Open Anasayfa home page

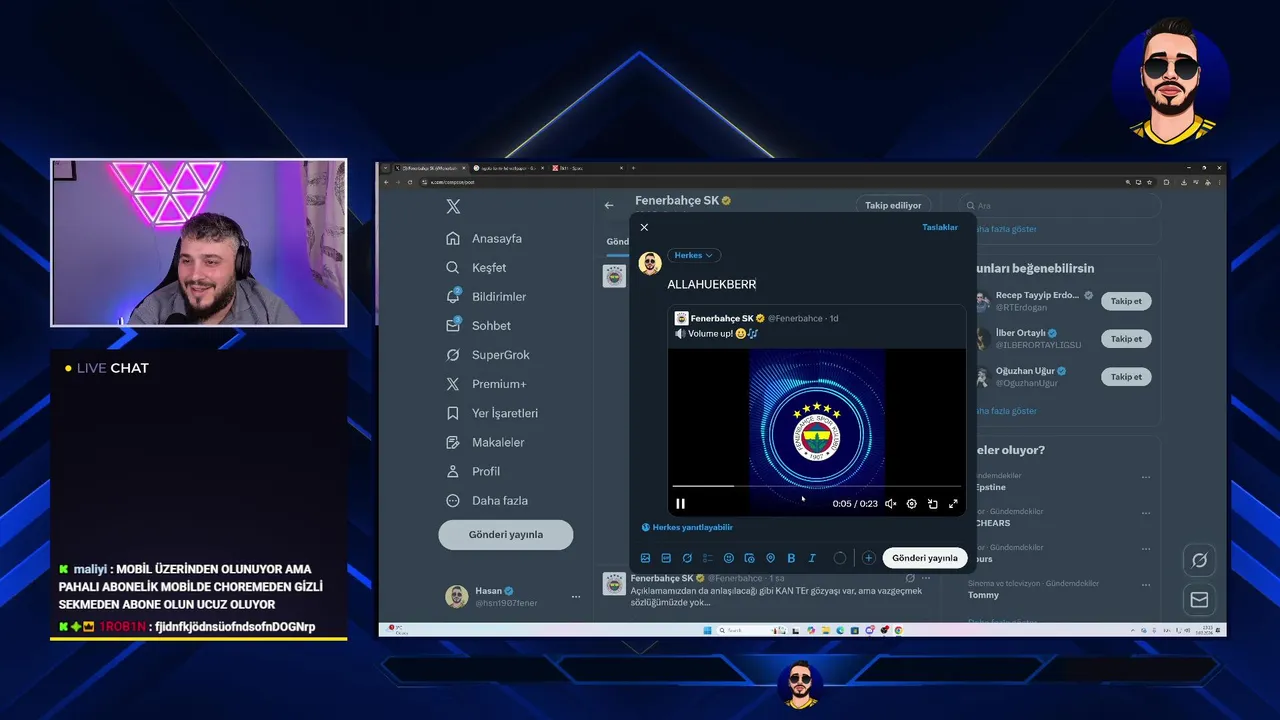pos(484,239)
